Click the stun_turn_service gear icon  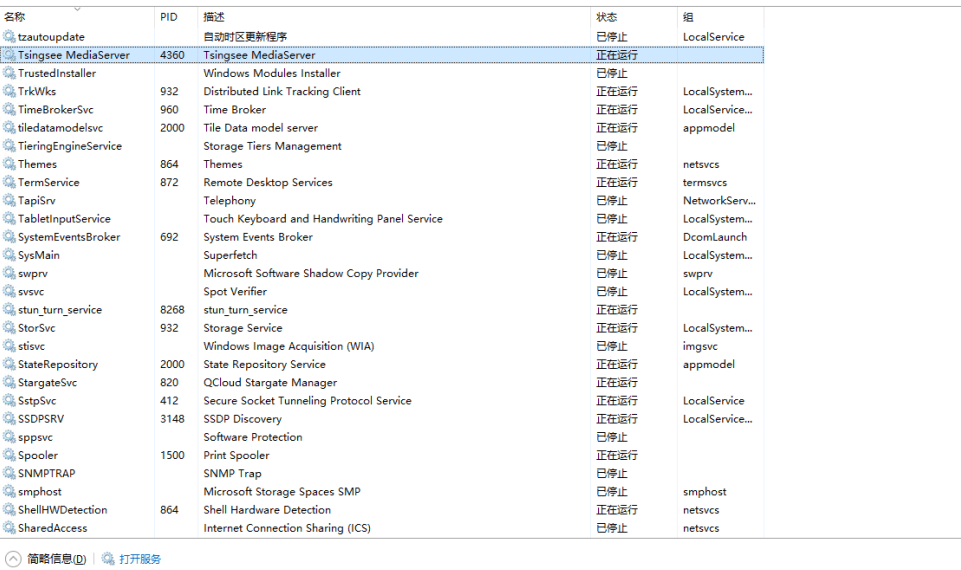[10, 310]
